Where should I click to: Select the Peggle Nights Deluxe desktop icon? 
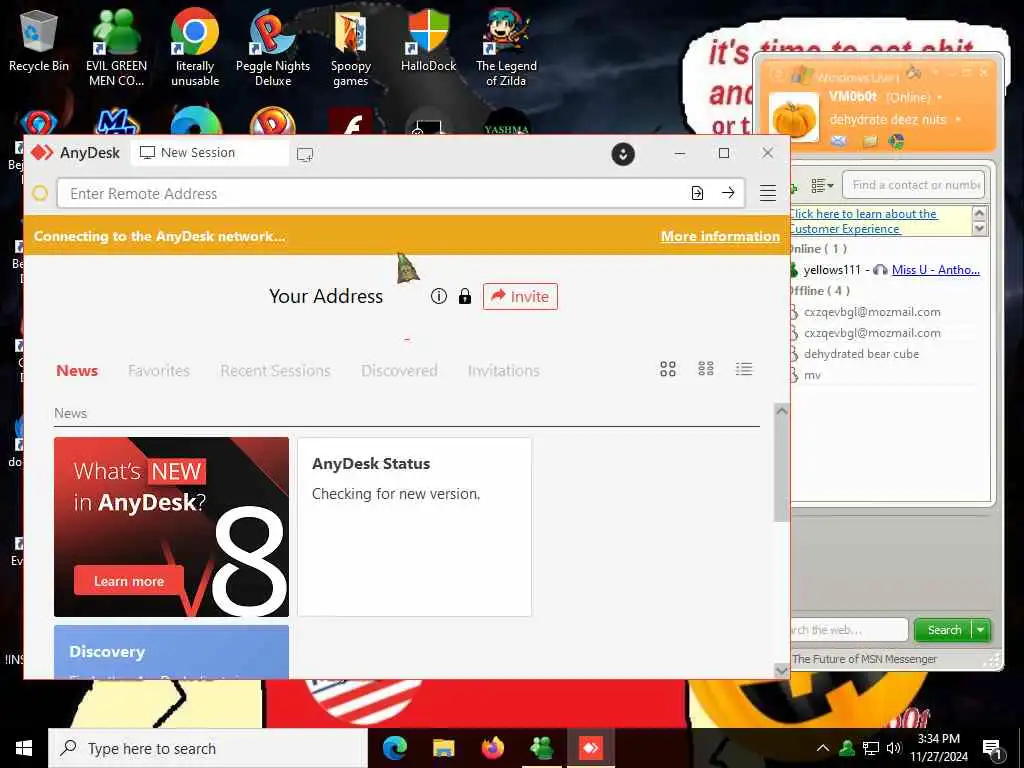pyautogui.click(x=273, y=47)
